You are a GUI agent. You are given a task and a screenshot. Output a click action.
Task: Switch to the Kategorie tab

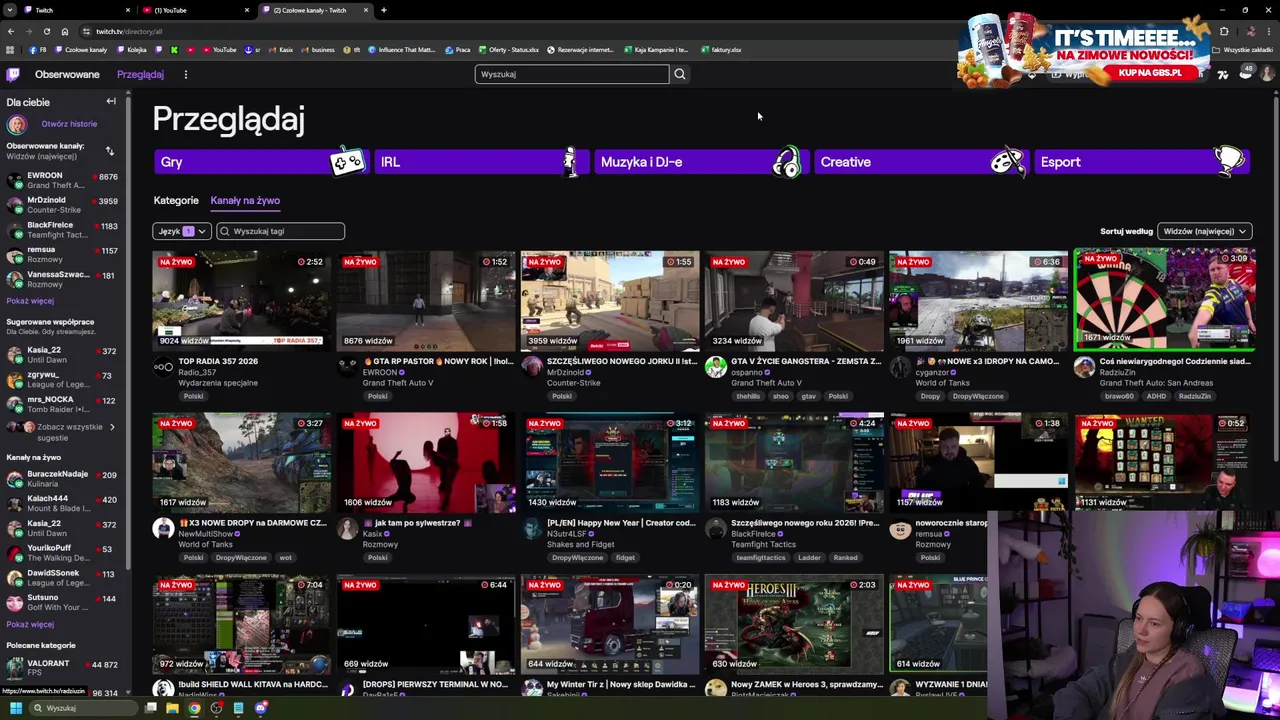coord(176,200)
